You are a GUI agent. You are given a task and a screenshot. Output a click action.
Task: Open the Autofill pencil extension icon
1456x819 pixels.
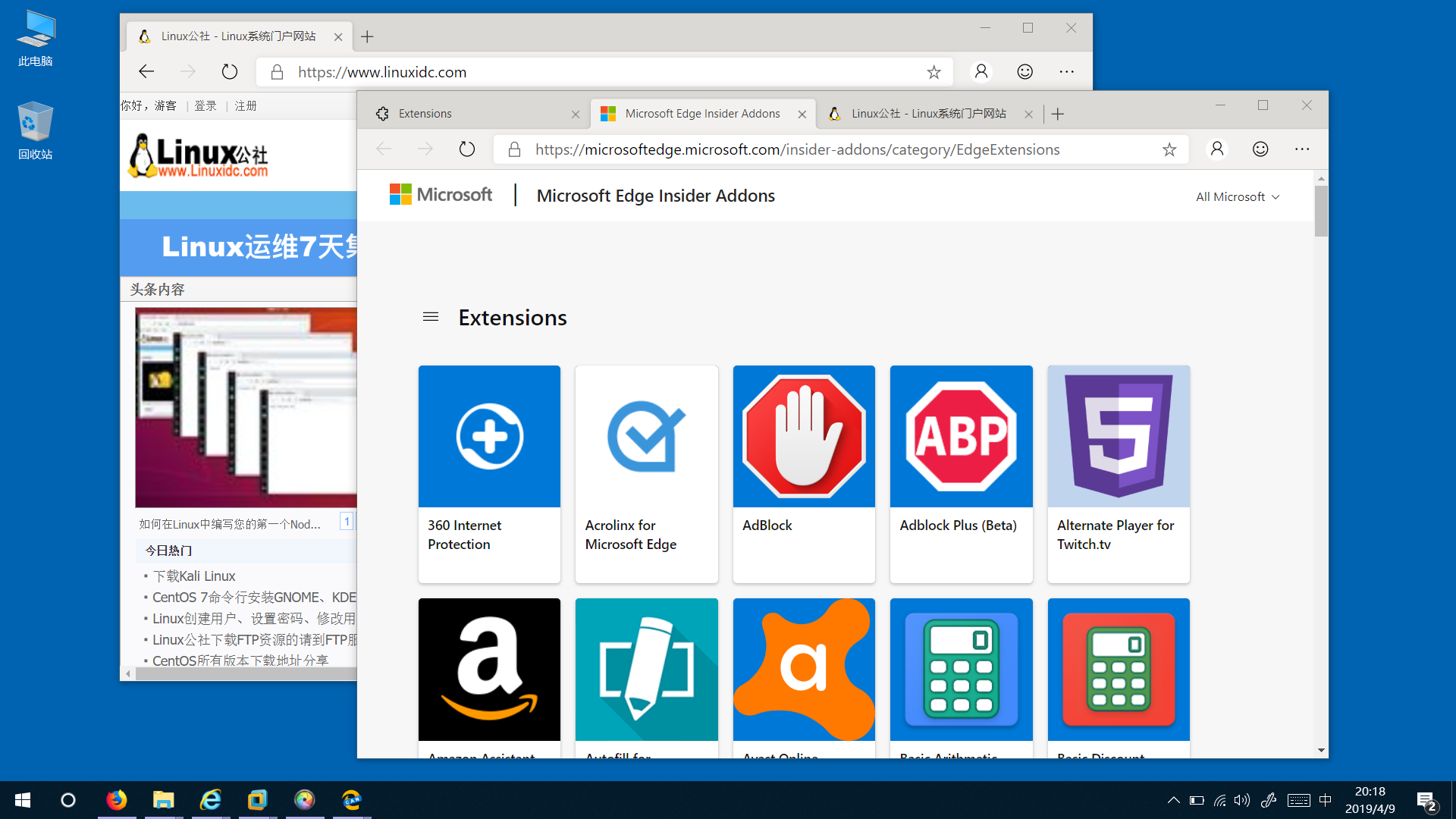(x=646, y=670)
